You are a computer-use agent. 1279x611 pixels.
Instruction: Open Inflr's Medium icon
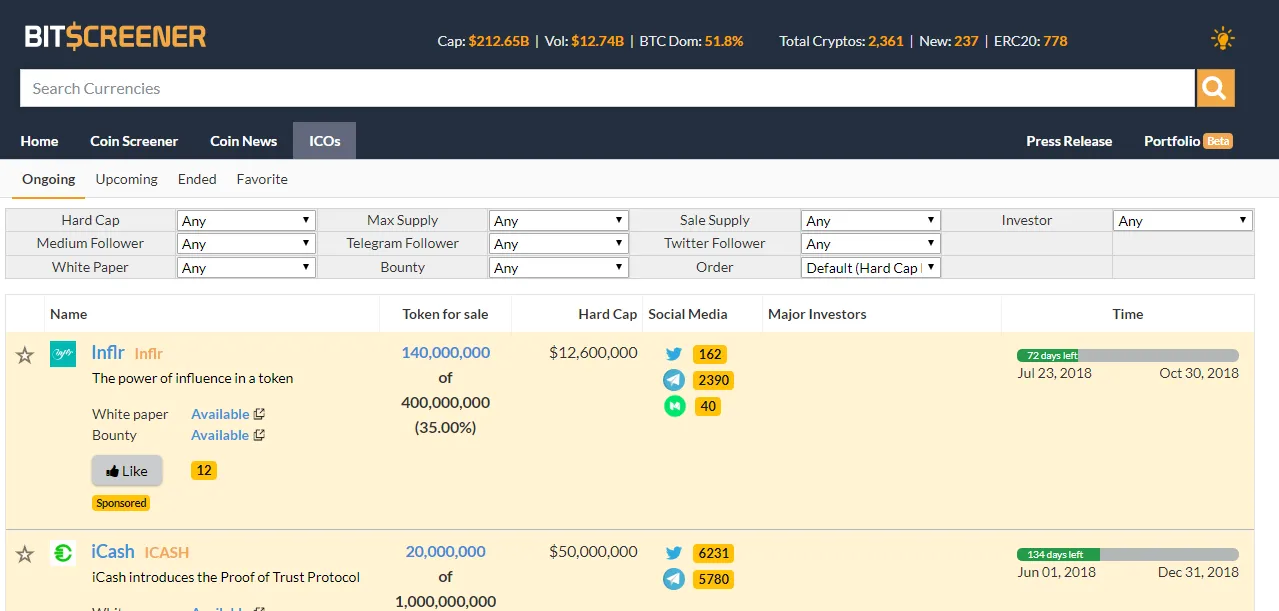pos(674,406)
